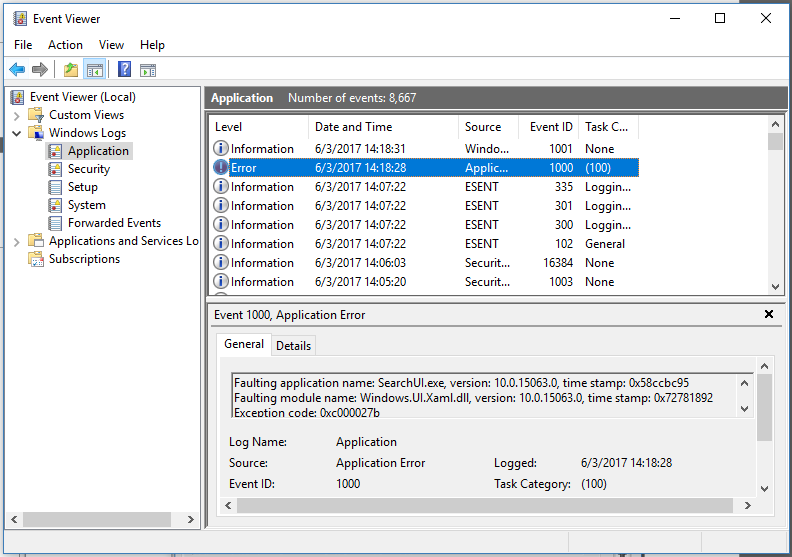Image resolution: width=792 pixels, height=557 pixels.
Task: Switch to the General tab
Action: pyautogui.click(x=244, y=344)
